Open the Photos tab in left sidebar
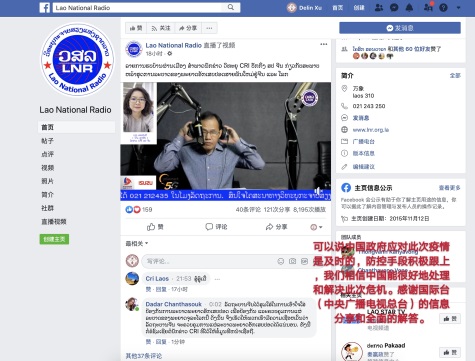 48,181
